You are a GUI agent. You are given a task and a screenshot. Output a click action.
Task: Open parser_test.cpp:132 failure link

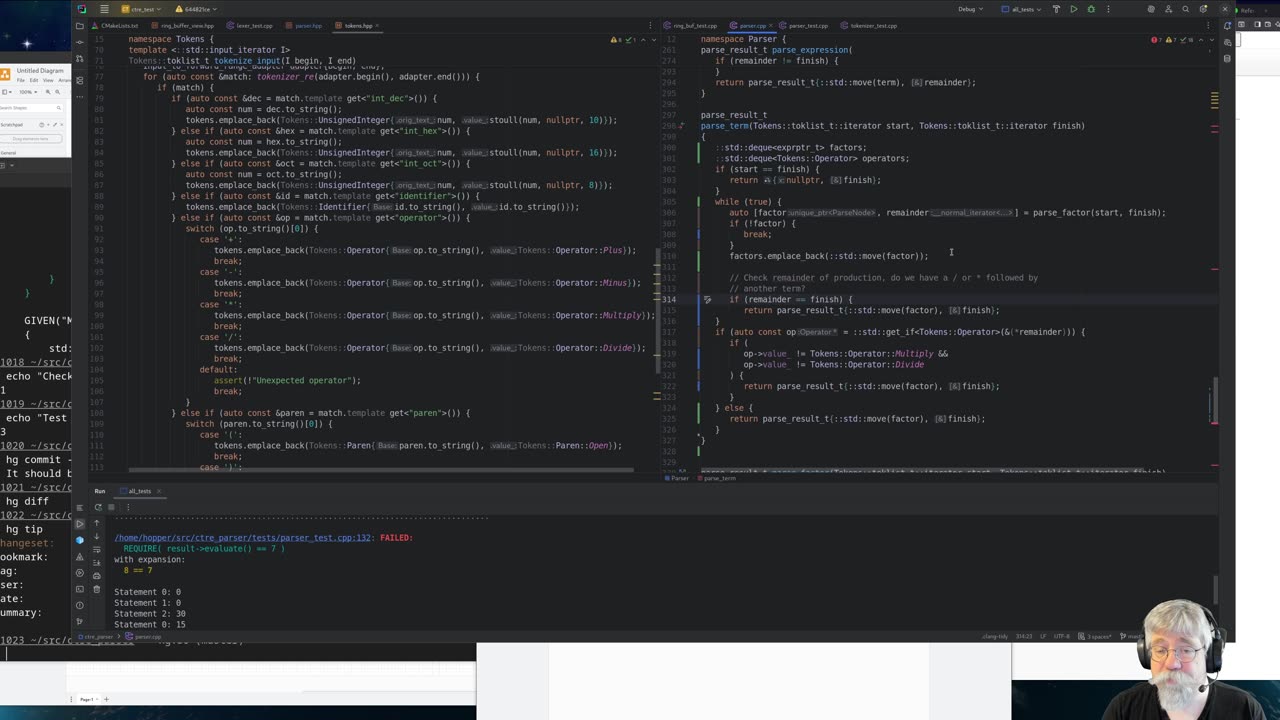click(244, 538)
